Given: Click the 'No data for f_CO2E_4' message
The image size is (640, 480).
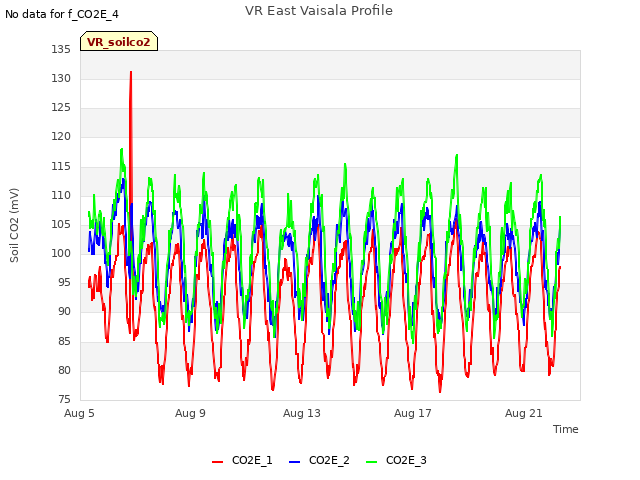Looking at the screenshot, I should coord(62,14).
